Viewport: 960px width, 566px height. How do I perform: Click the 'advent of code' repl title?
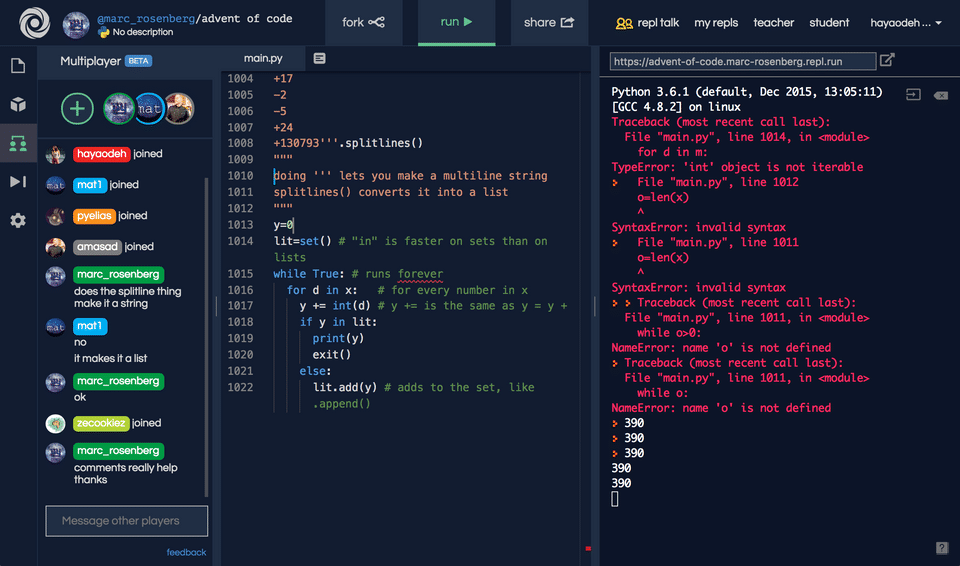tap(246, 18)
